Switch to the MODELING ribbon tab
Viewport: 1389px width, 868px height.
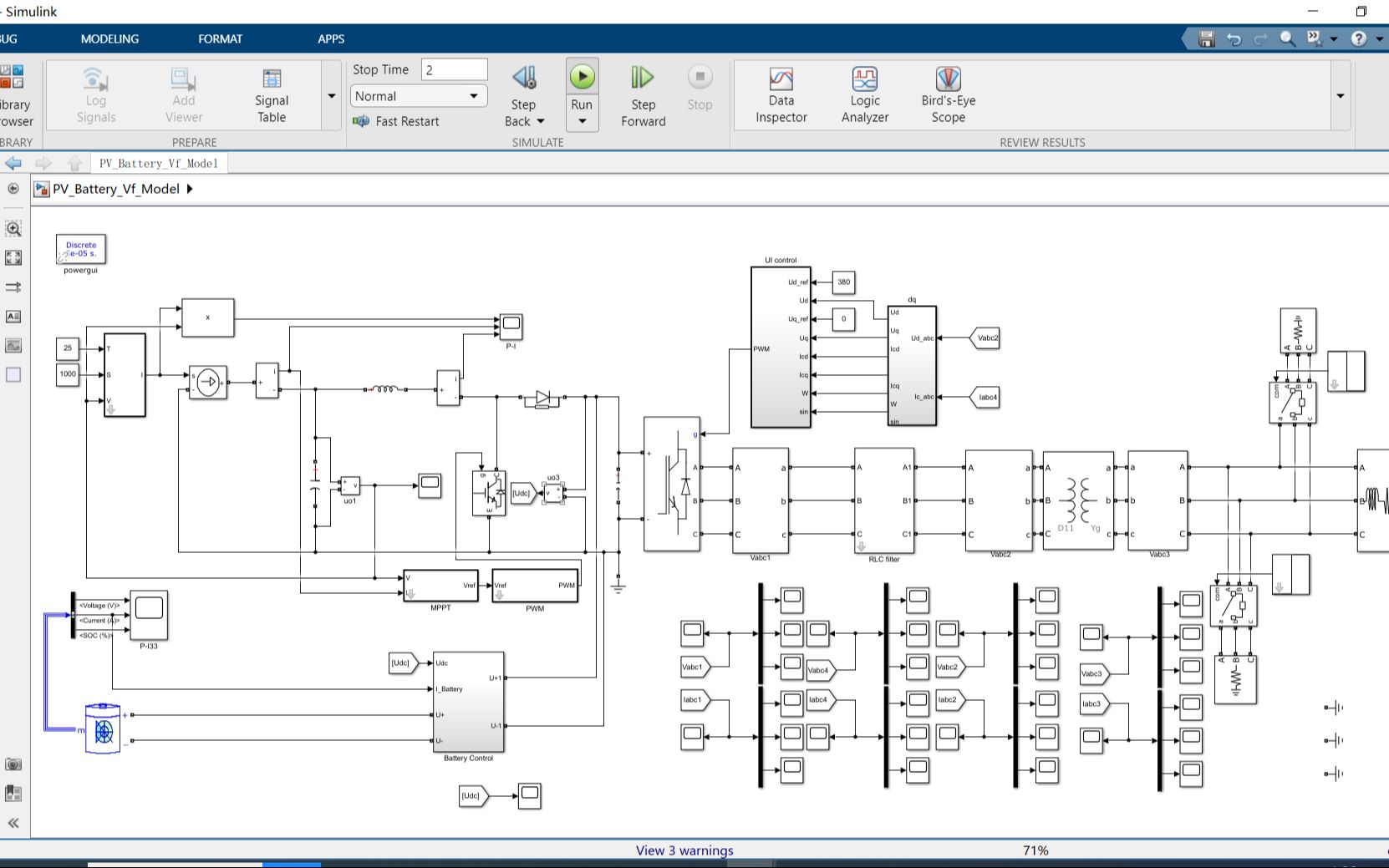(x=109, y=38)
